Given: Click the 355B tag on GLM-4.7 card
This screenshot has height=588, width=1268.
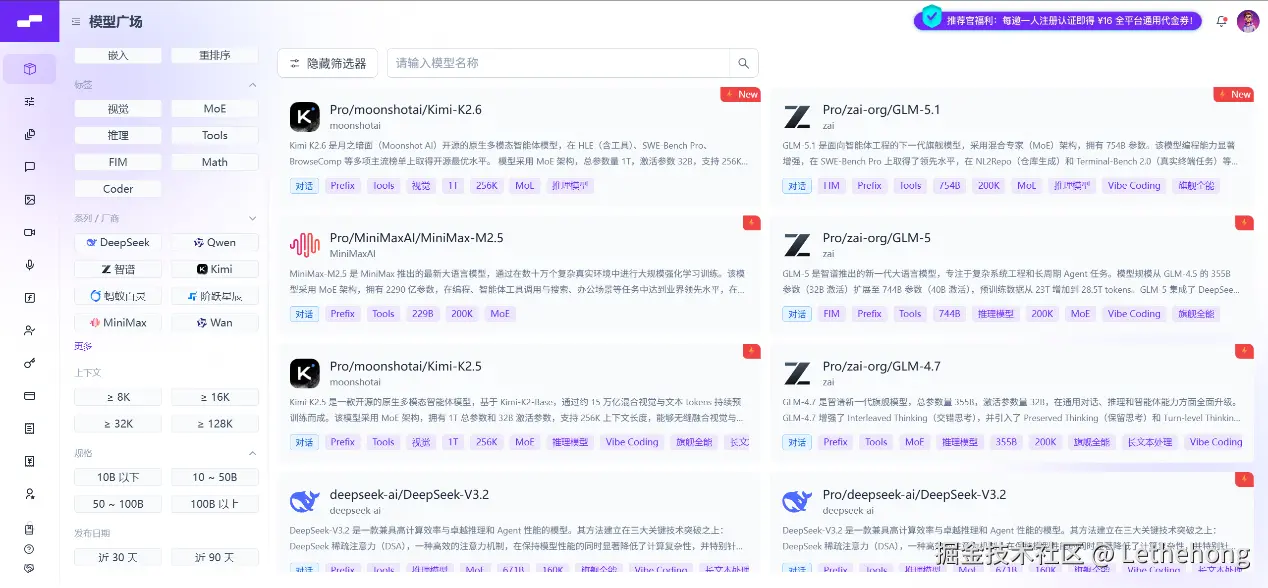Looking at the screenshot, I should click(x=1006, y=442).
